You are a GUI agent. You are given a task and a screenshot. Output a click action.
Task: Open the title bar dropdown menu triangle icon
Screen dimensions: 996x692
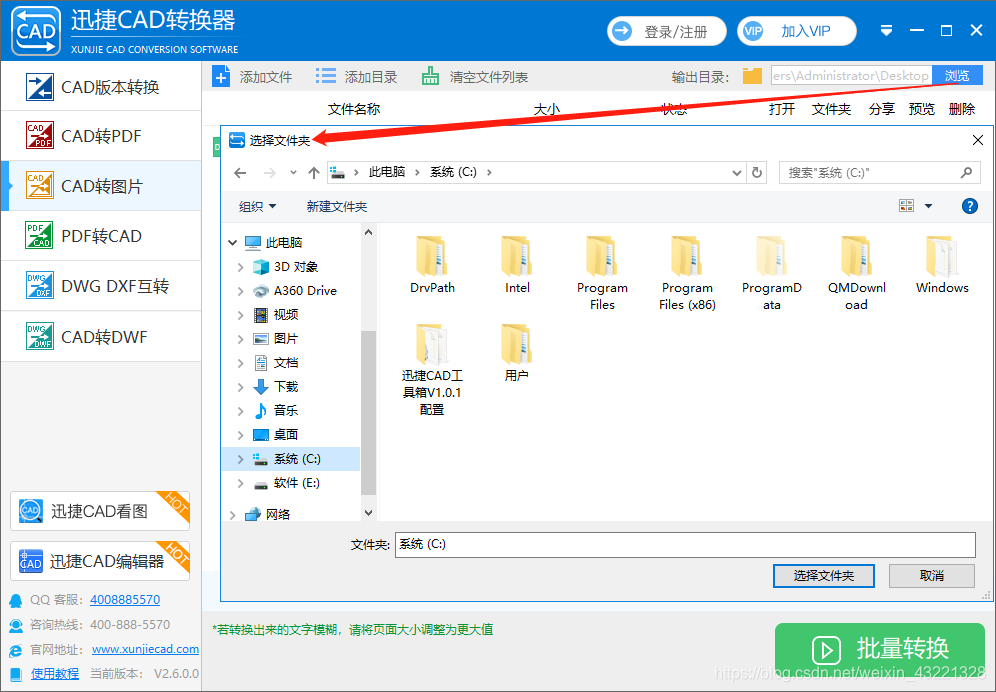[x=887, y=31]
